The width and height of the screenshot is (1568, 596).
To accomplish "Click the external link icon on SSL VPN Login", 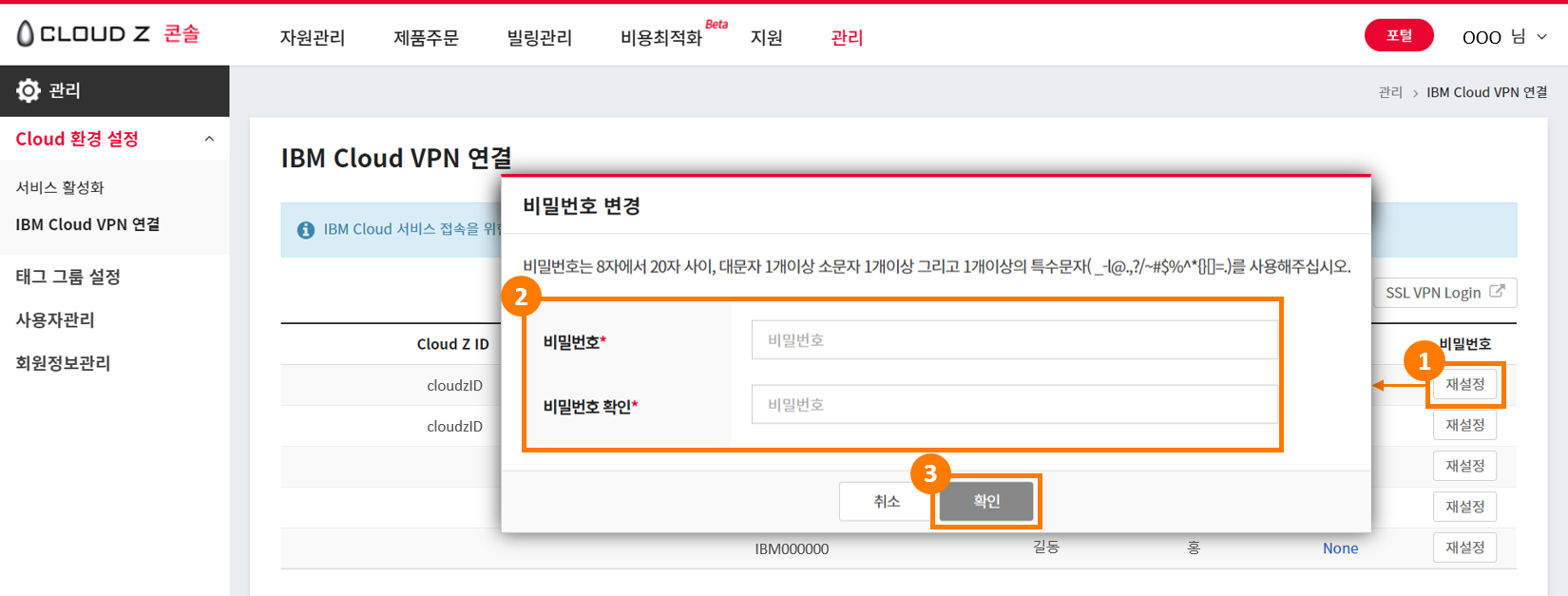I will coord(1497,292).
